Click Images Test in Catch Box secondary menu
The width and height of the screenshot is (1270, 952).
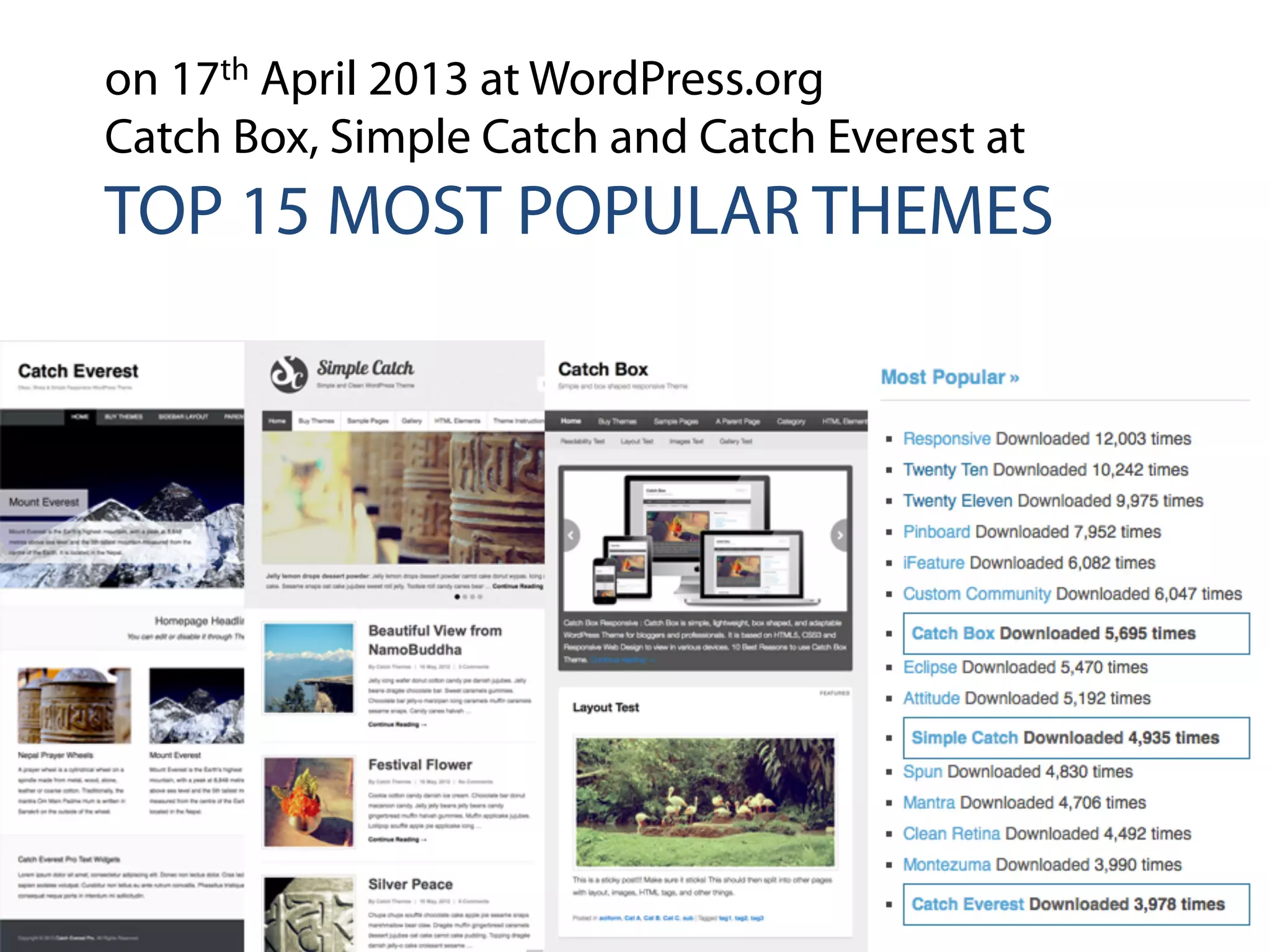pyautogui.click(x=686, y=441)
